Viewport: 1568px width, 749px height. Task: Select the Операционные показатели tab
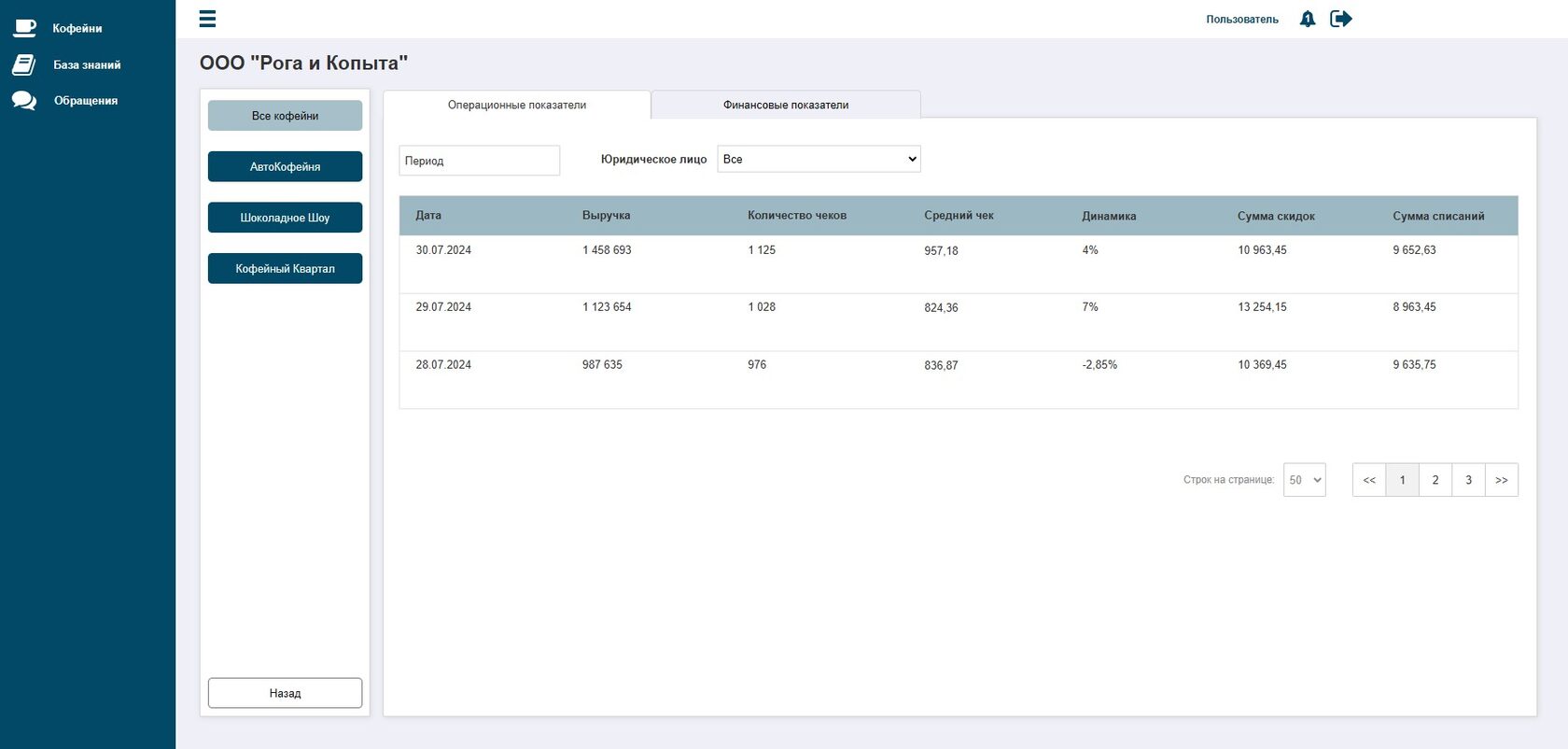[x=517, y=105]
